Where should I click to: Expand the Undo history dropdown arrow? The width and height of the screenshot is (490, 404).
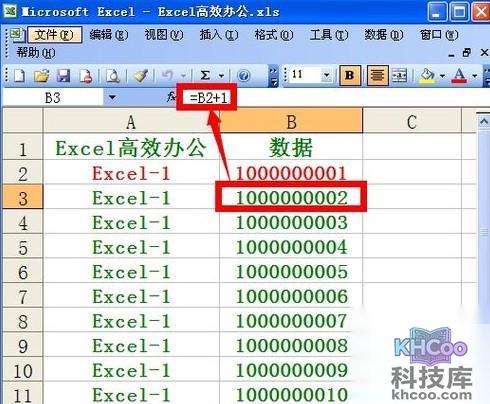183,76
